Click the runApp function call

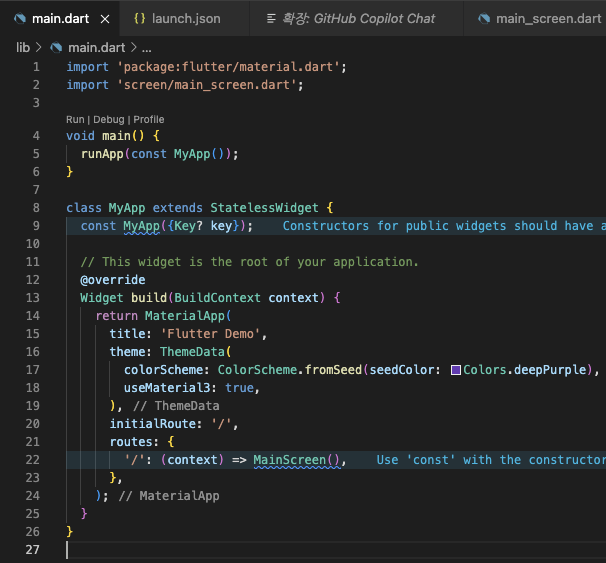[x=102, y=154]
